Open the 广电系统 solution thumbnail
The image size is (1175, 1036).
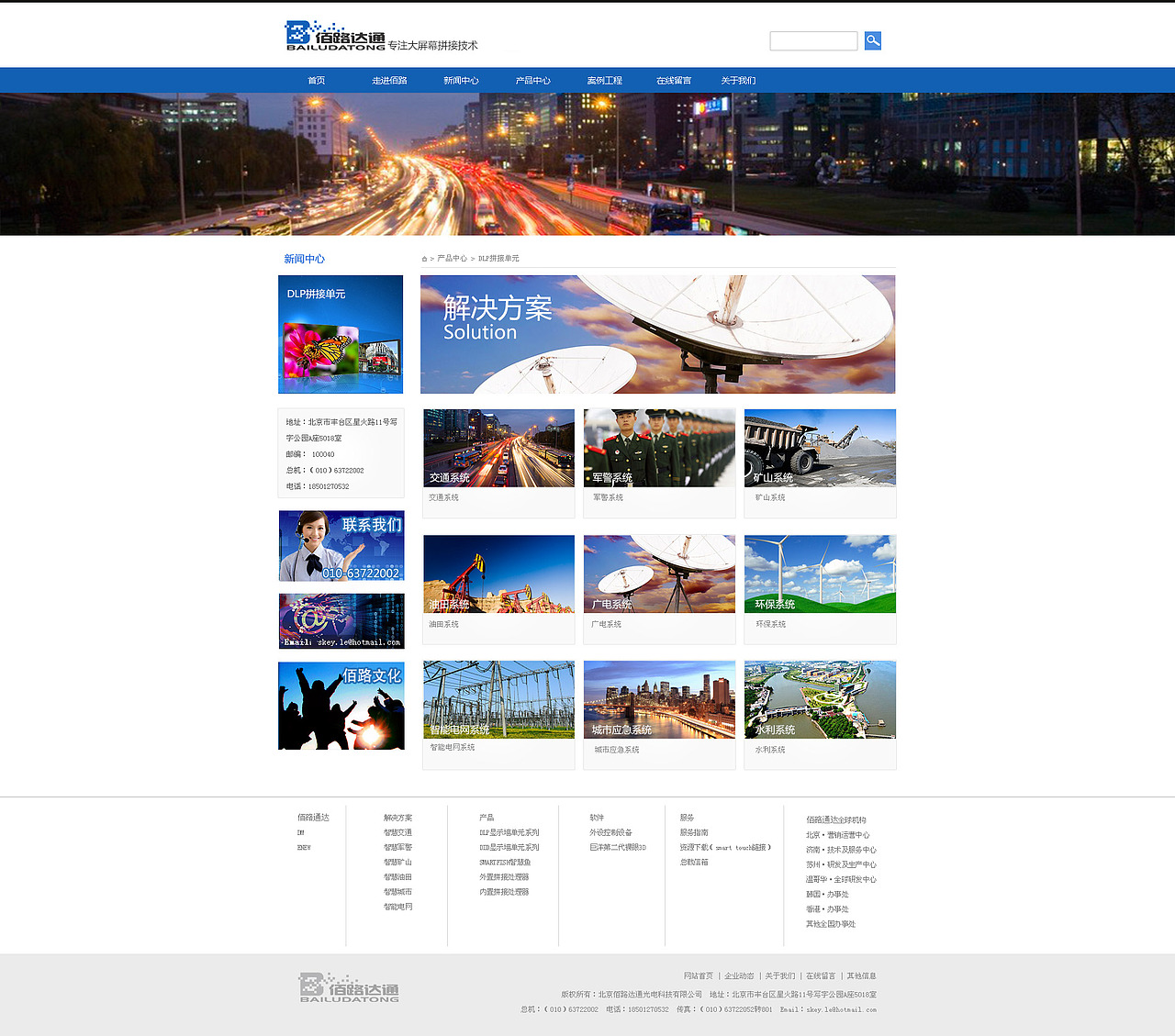[x=659, y=574]
